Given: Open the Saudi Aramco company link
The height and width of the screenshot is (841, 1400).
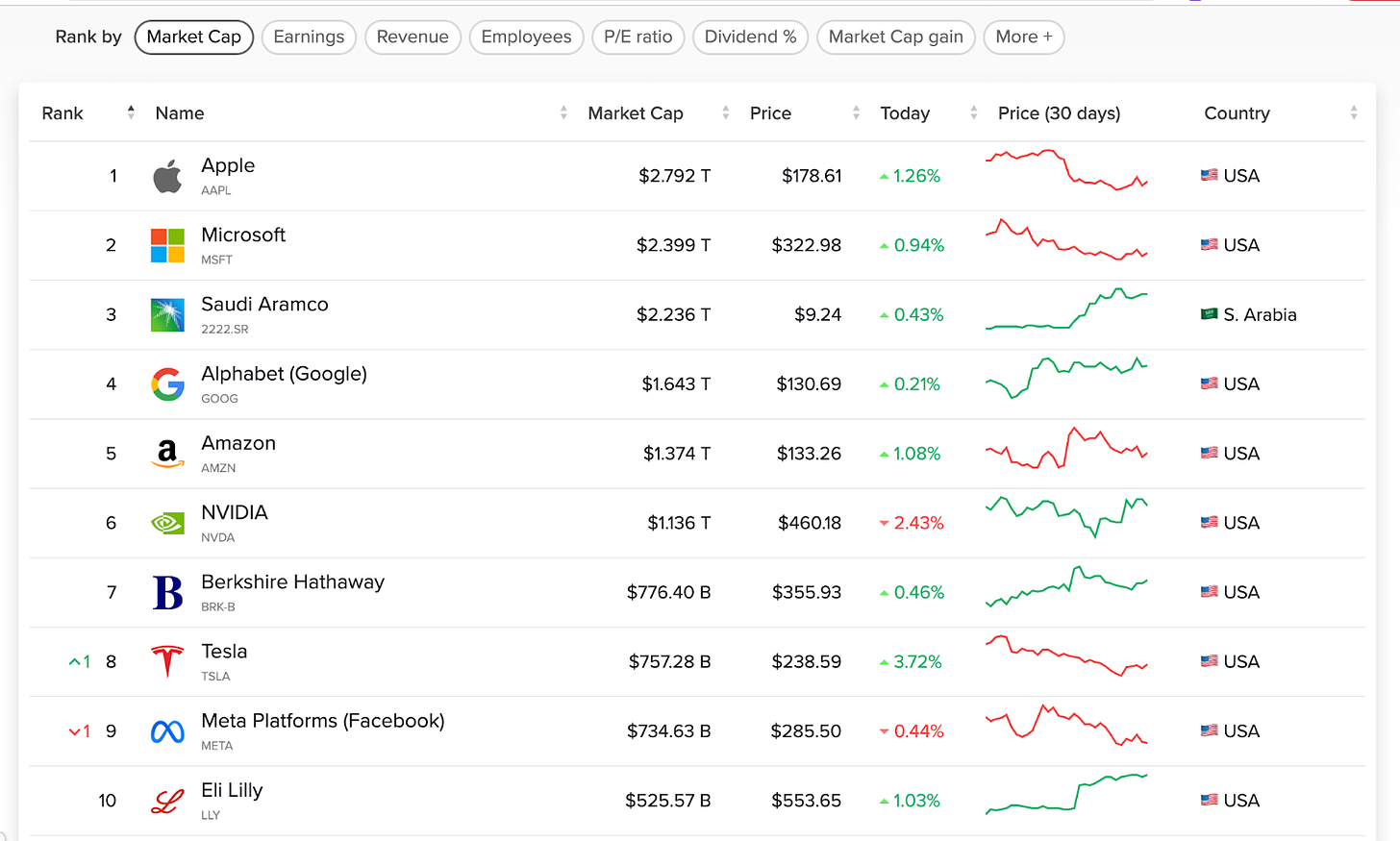Looking at the screenshot, I should tap(264, 304).
